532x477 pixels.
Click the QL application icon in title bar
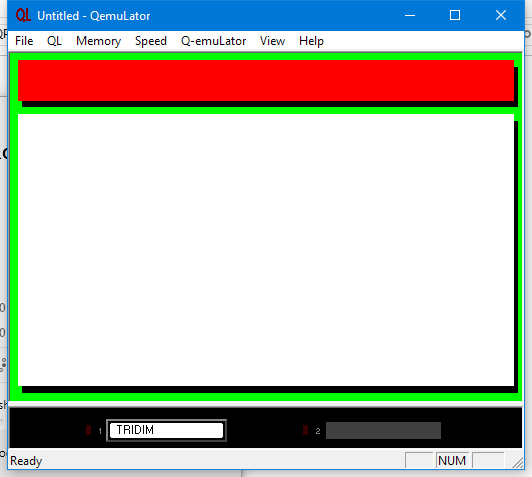23,15
